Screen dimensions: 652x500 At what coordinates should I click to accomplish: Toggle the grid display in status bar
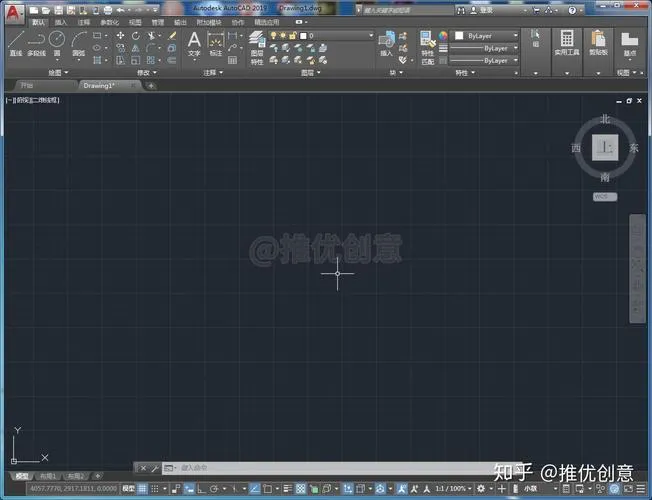(142, 488)
